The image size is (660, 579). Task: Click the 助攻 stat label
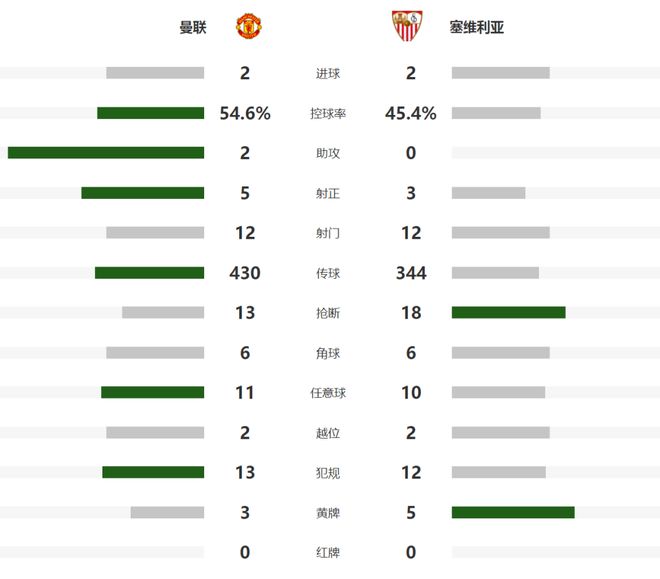[327, 153]
